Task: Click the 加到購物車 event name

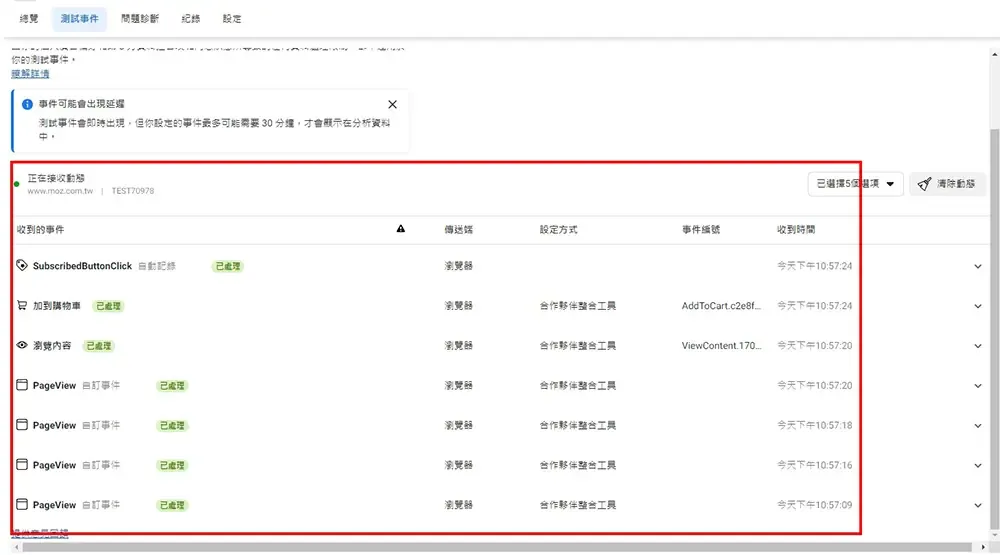Action: [x=57, y=306]
